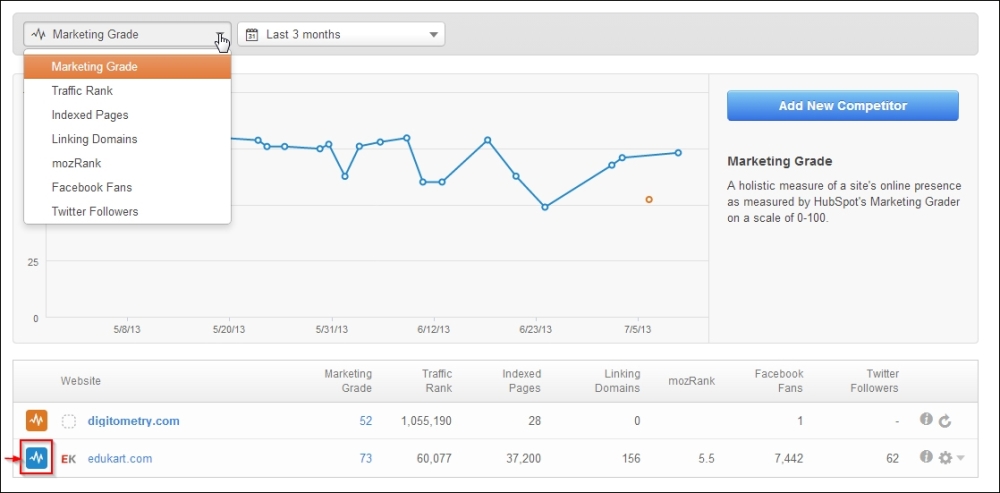
Task: Click info icon in edukart.com row
Action: click(x=926, y=458)
